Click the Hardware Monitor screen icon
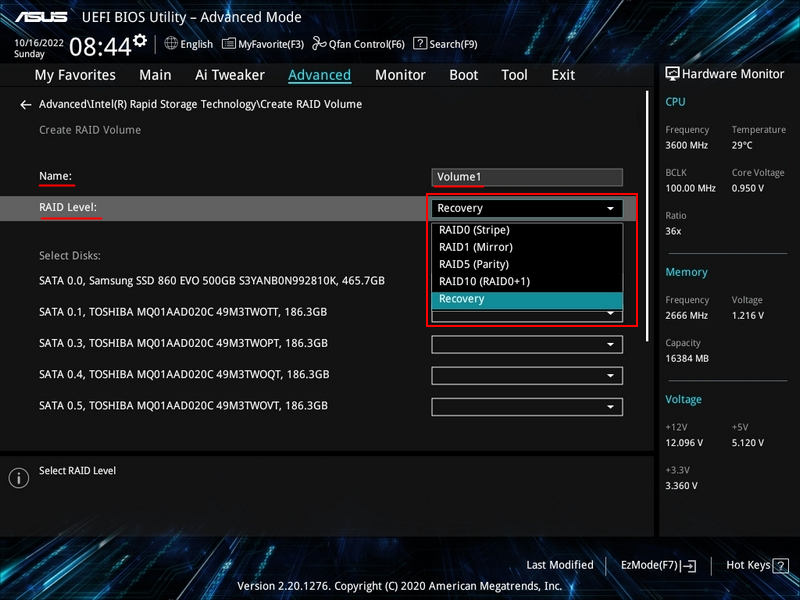This screenshot has width=800, height=600. pyautogui.click(x=672, y=74)
